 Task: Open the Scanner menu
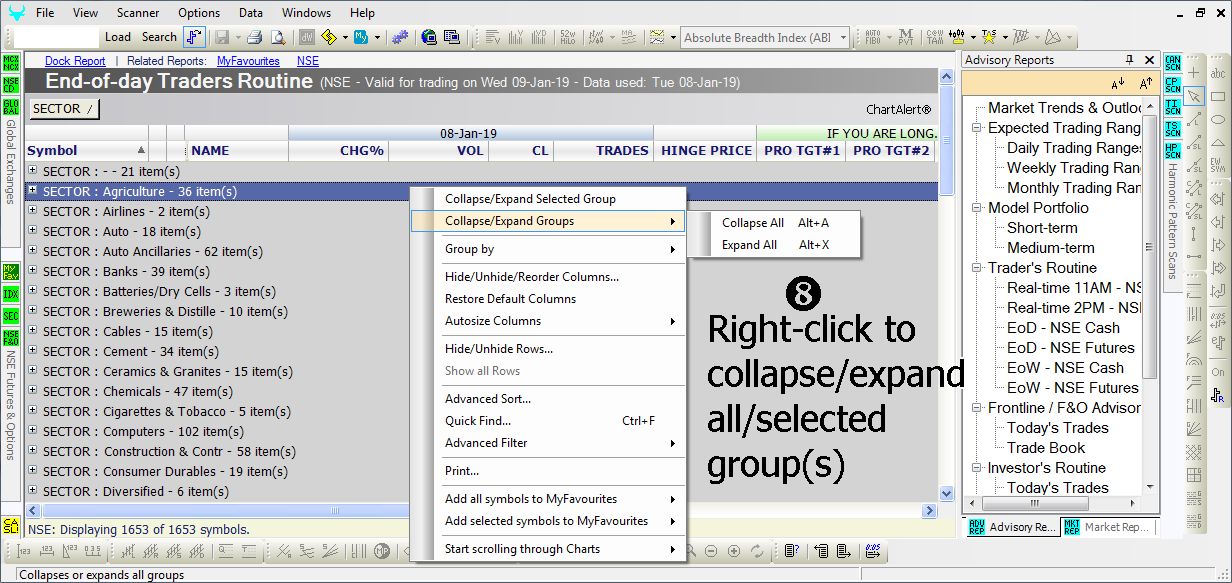(138, 13)
